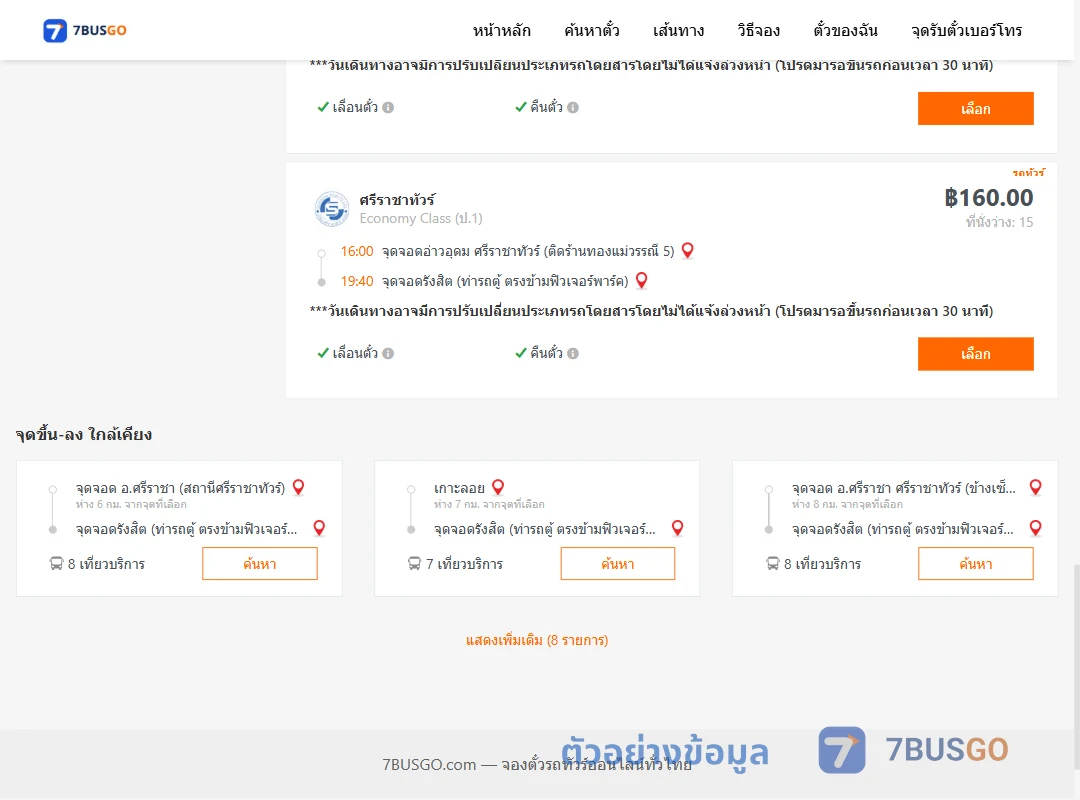Info icon beside คืนตั๋ว on ศรีราชาทัวร์ card

pos(573,353)
